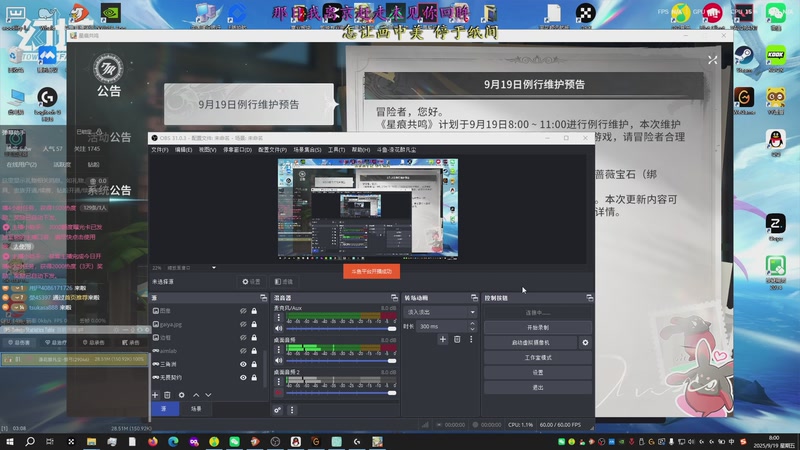
Task: Open transition properties three-dot menu
Action: click(x=471, y=339)
